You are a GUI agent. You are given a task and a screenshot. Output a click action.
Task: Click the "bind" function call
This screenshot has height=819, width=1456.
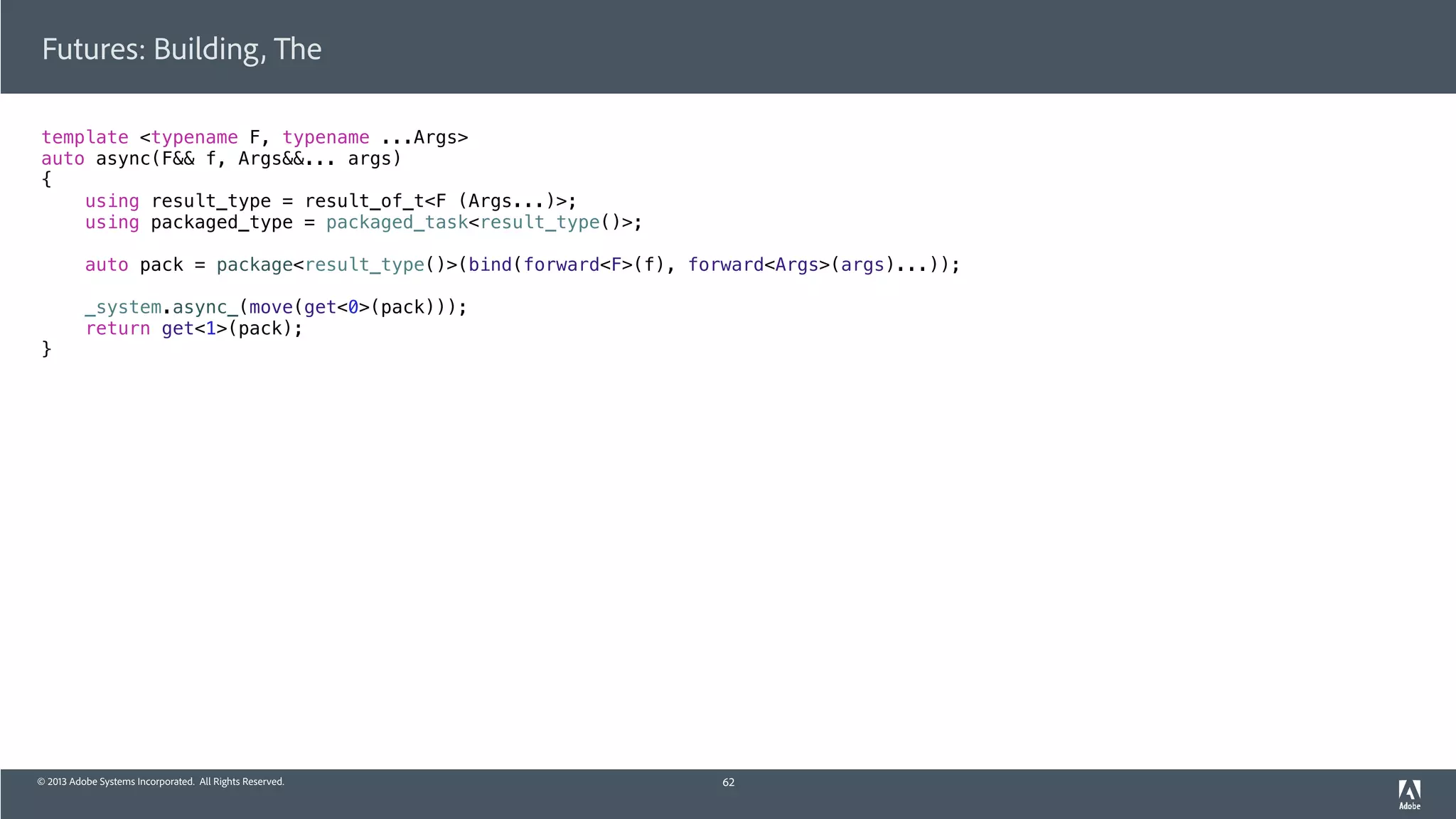(490, 265)
